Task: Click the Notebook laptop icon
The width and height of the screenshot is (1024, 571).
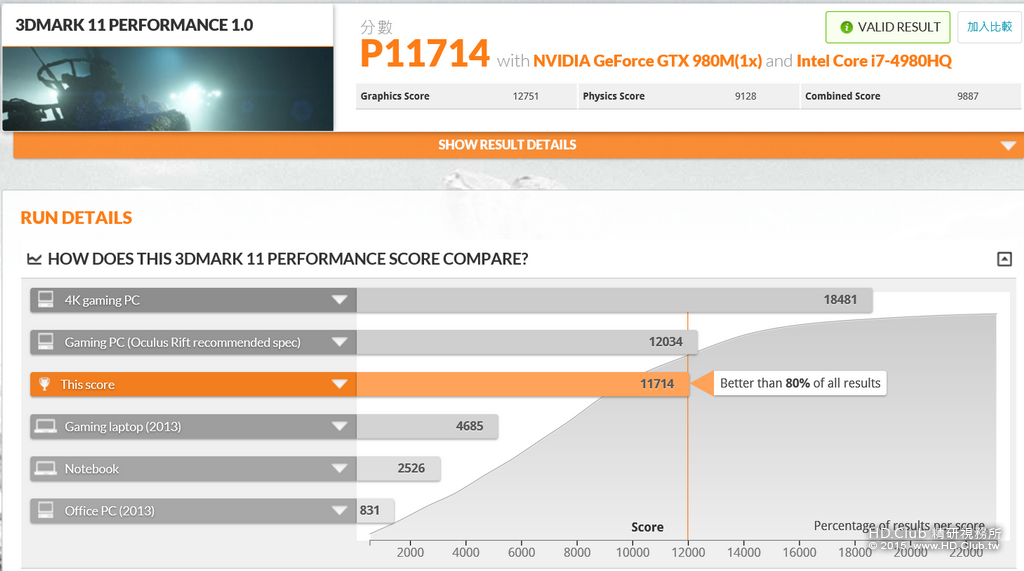Action: pos(46,468)
